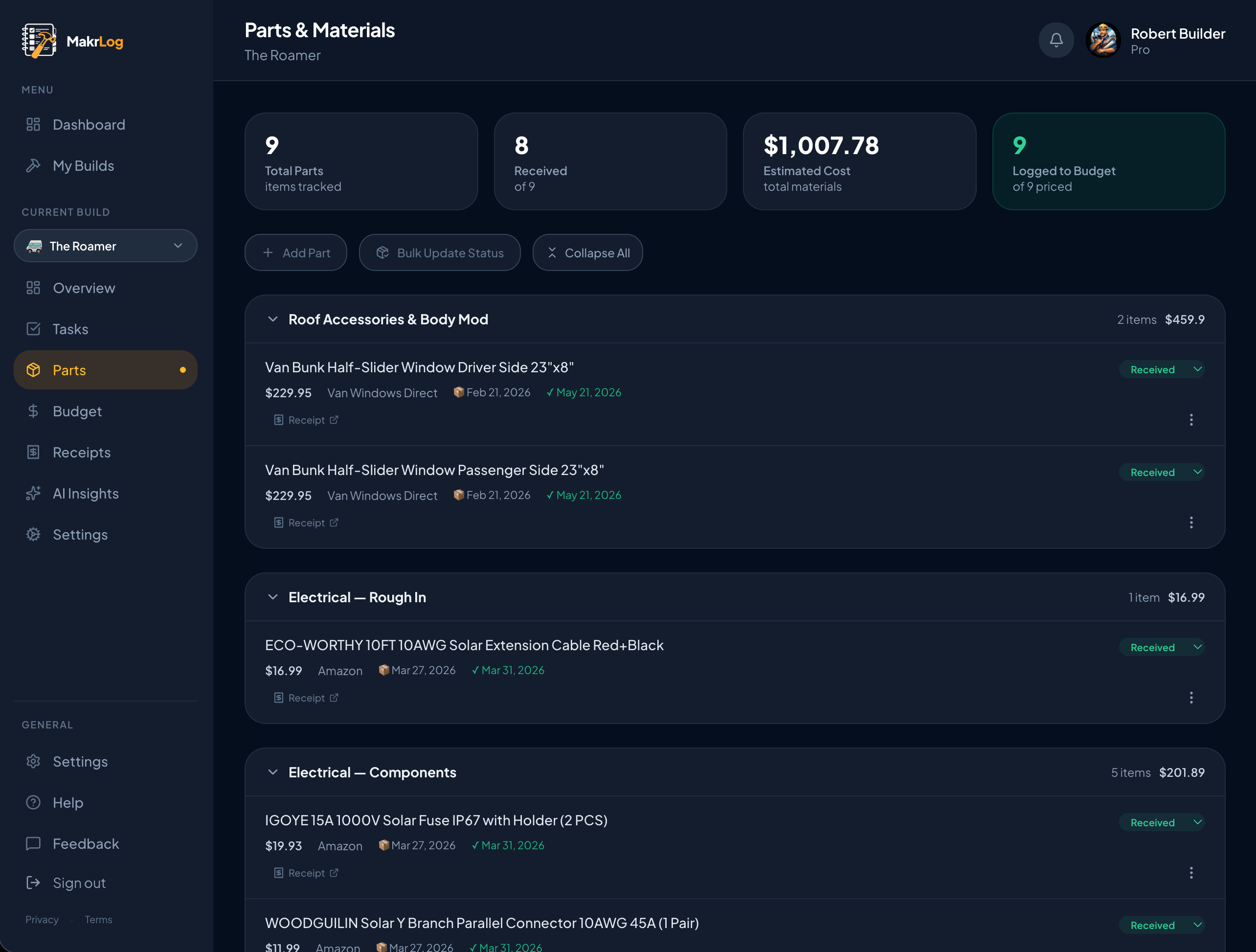Click Add Part button
Screen dimensions: 1256x952
tap(296, 253)
